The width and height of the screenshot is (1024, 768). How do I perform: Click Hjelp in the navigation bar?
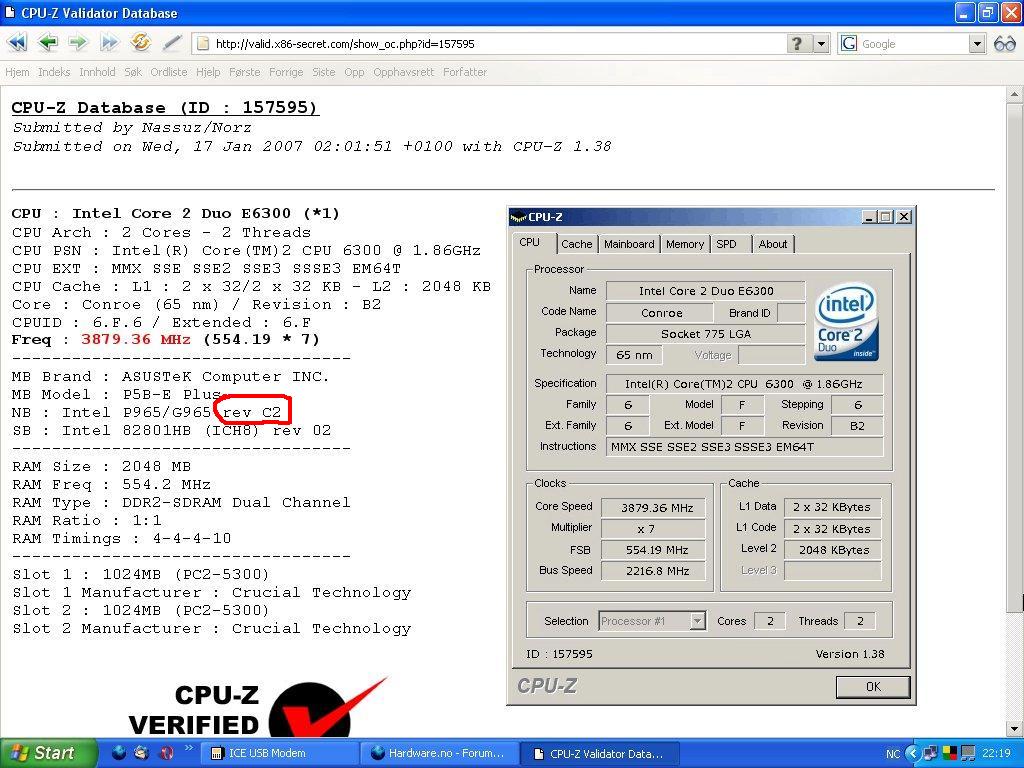tap(208, 72)
